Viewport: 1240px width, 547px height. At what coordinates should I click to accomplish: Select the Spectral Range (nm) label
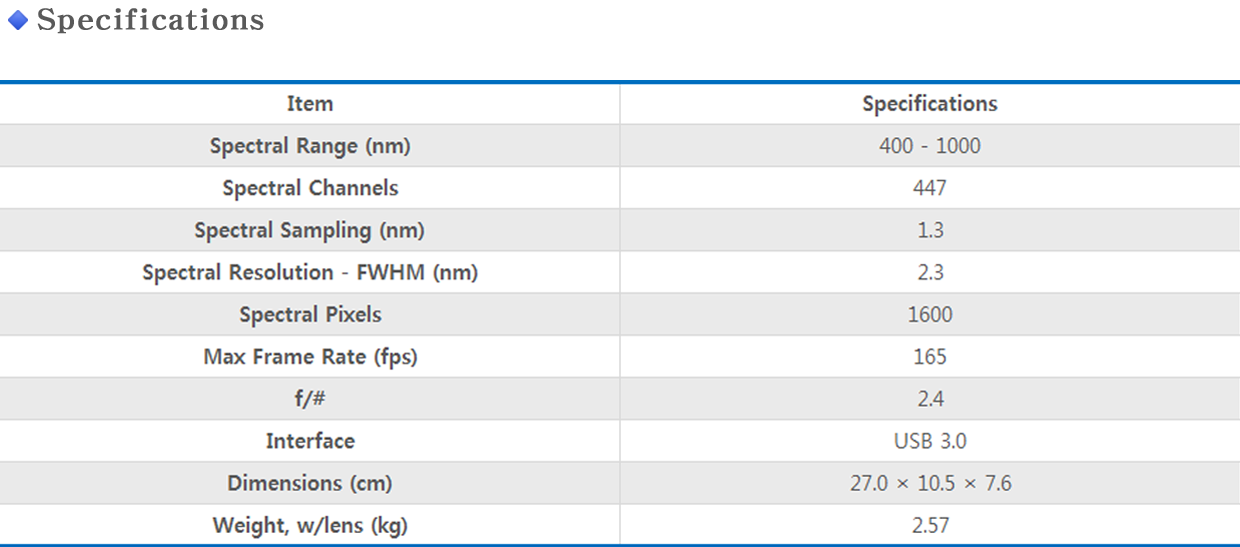click(310, 146)
